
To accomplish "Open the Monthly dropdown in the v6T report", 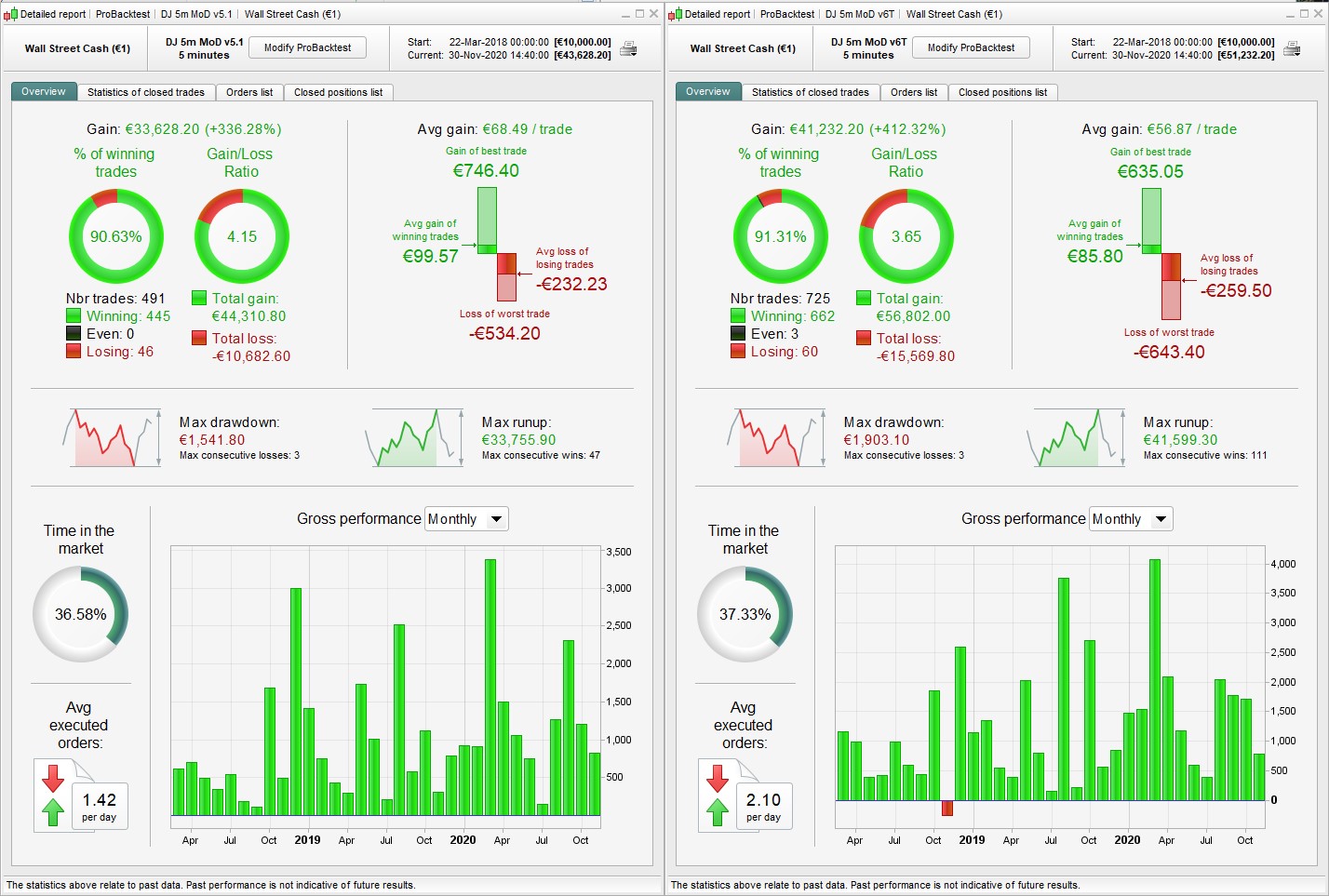I will (x=1132, y=519).
